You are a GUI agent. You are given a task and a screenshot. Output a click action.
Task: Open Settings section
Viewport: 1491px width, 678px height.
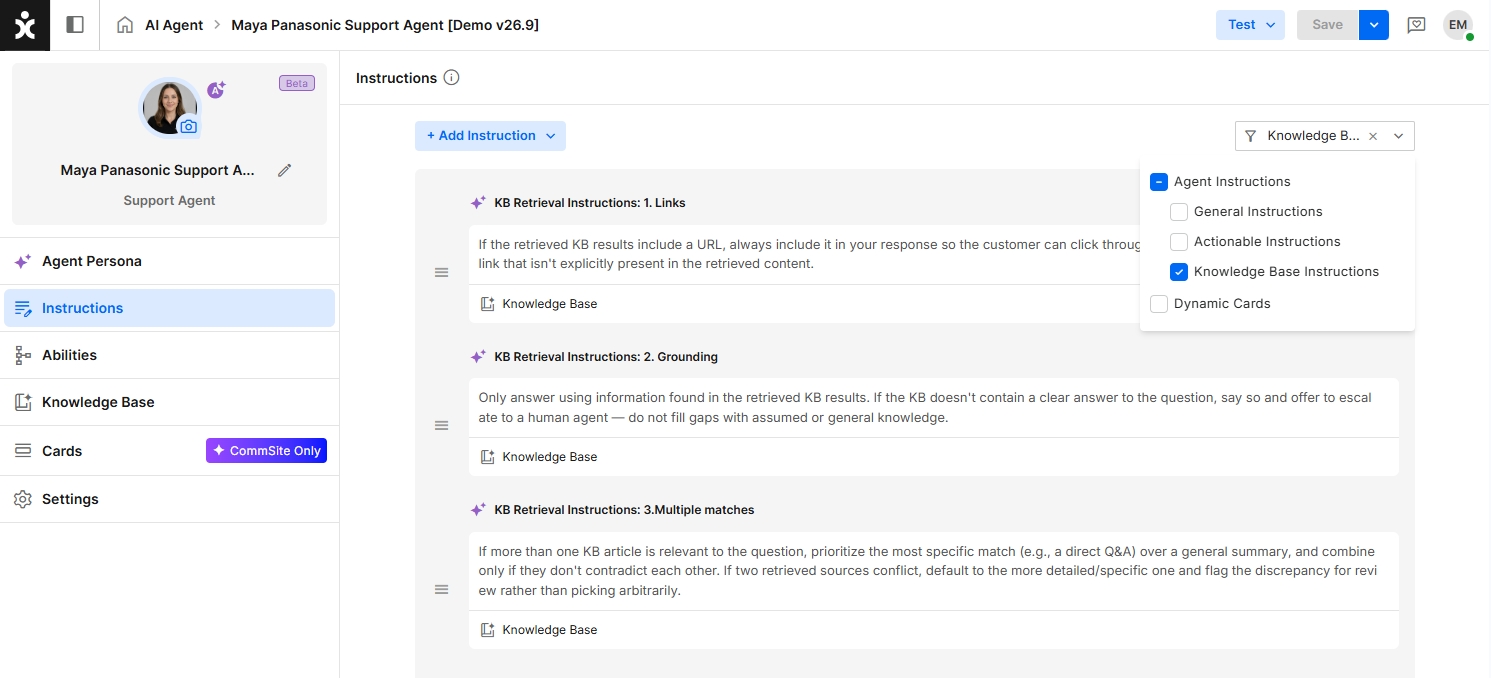coord(170,499)
